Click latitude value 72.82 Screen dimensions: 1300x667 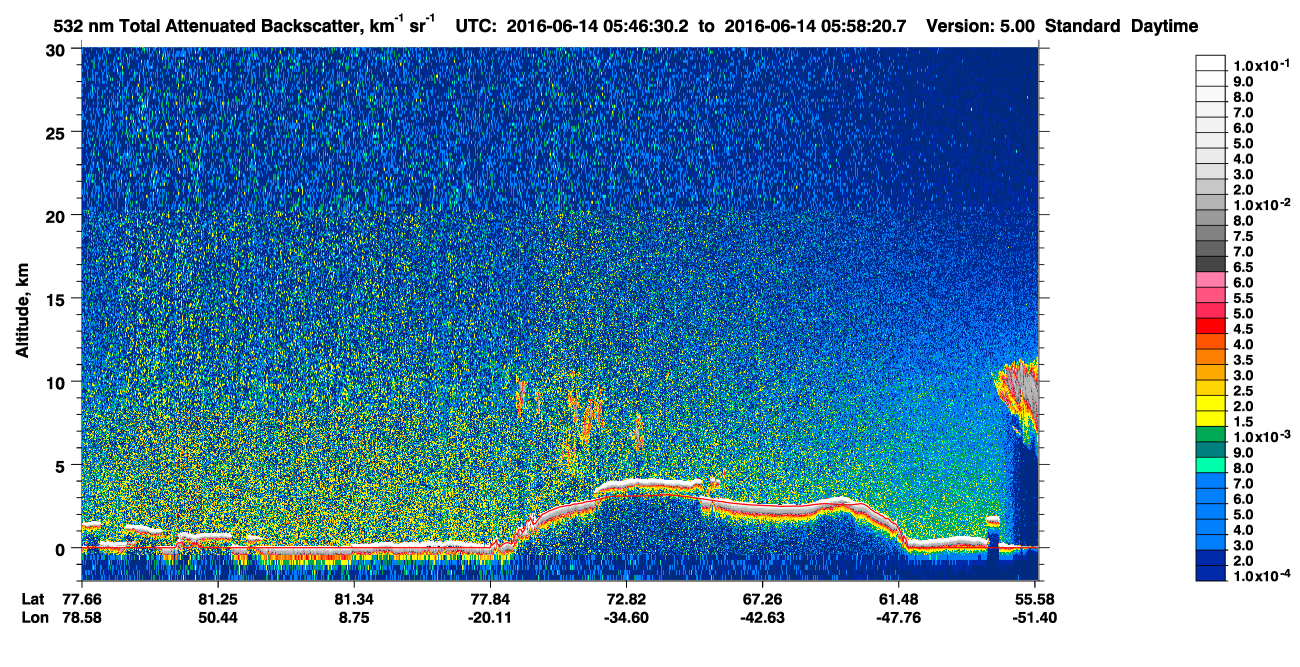point(625,599)
